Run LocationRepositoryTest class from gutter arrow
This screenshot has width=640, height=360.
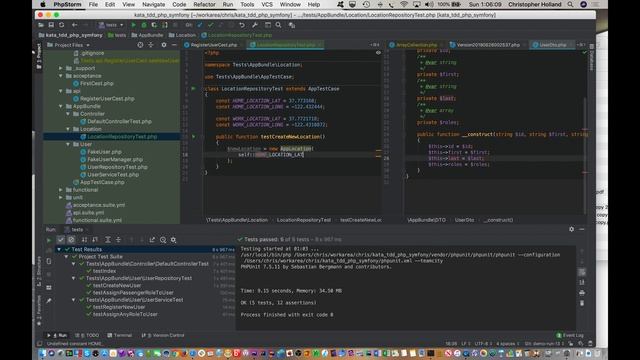[193, 89]
